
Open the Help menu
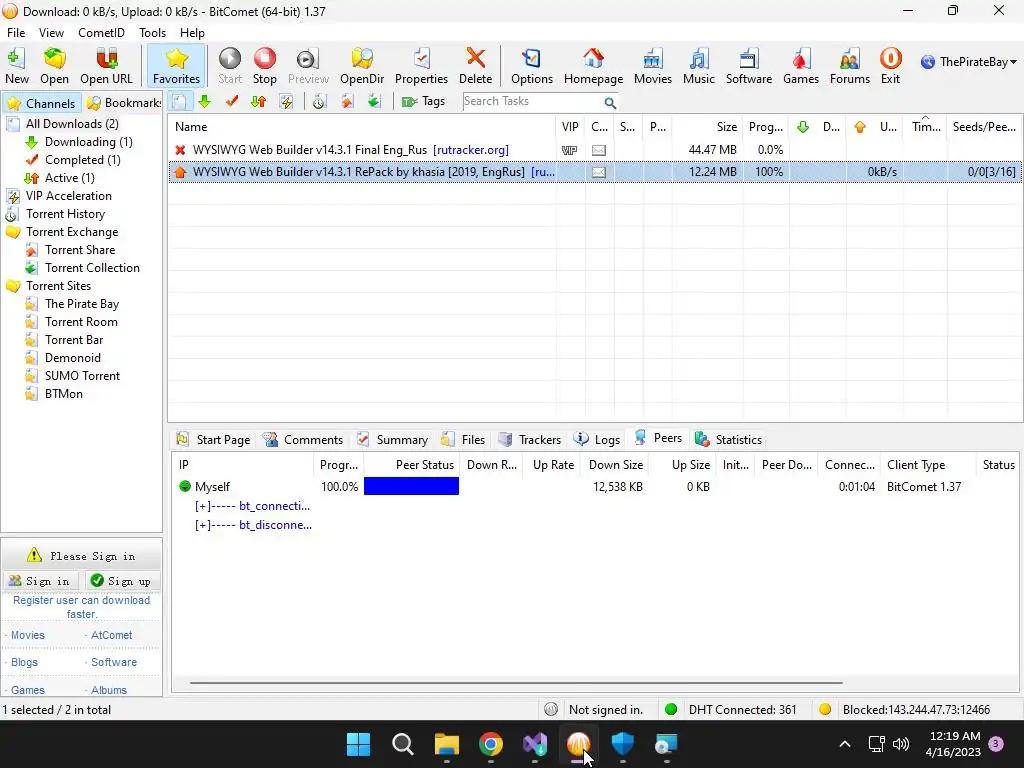[x=192, y=33]
